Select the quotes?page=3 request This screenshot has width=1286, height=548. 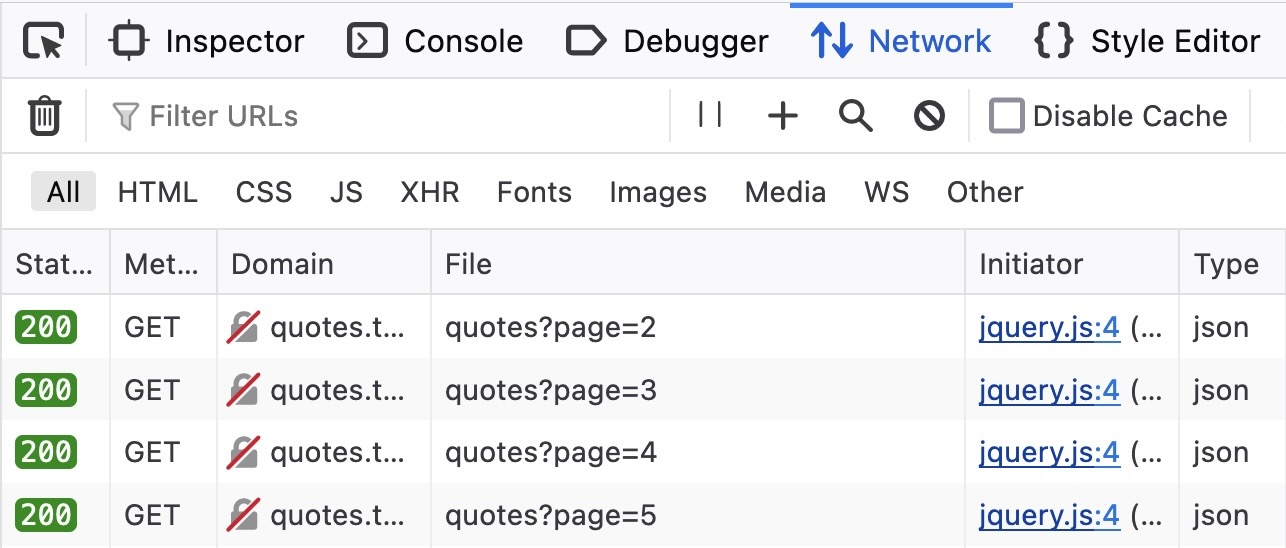coord(551,390)
